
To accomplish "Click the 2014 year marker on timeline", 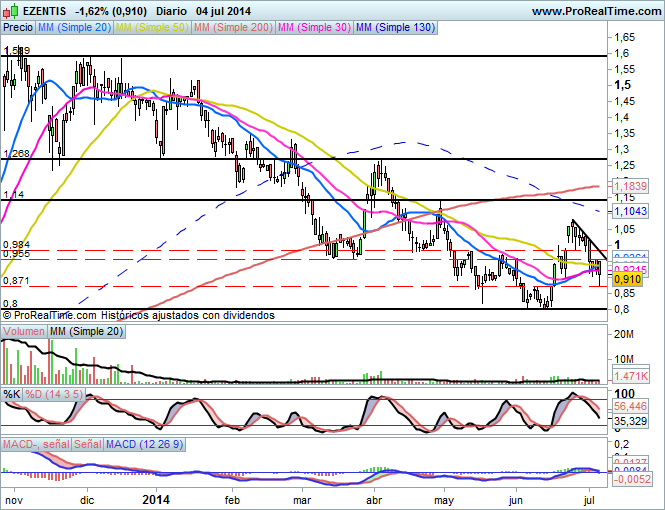I will (157, 498).
